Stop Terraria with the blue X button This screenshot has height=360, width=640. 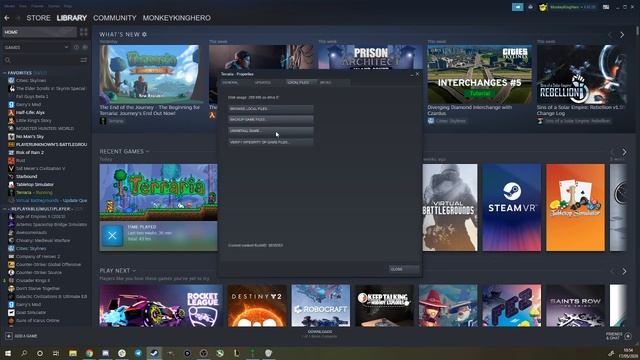point(112,235)
